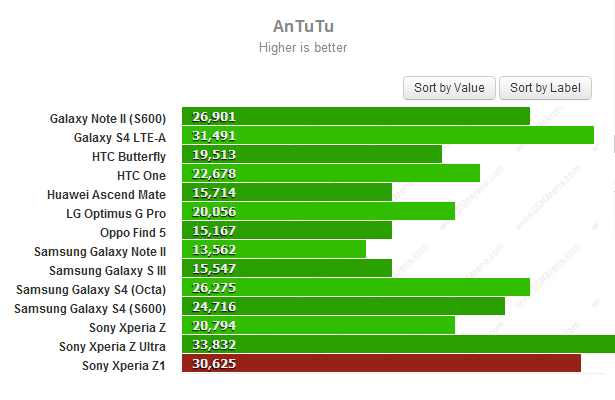This screenshot has width=615, height=400.
Task: Click the Oppo Find 5 bar
Action: [x=286, y=231]
